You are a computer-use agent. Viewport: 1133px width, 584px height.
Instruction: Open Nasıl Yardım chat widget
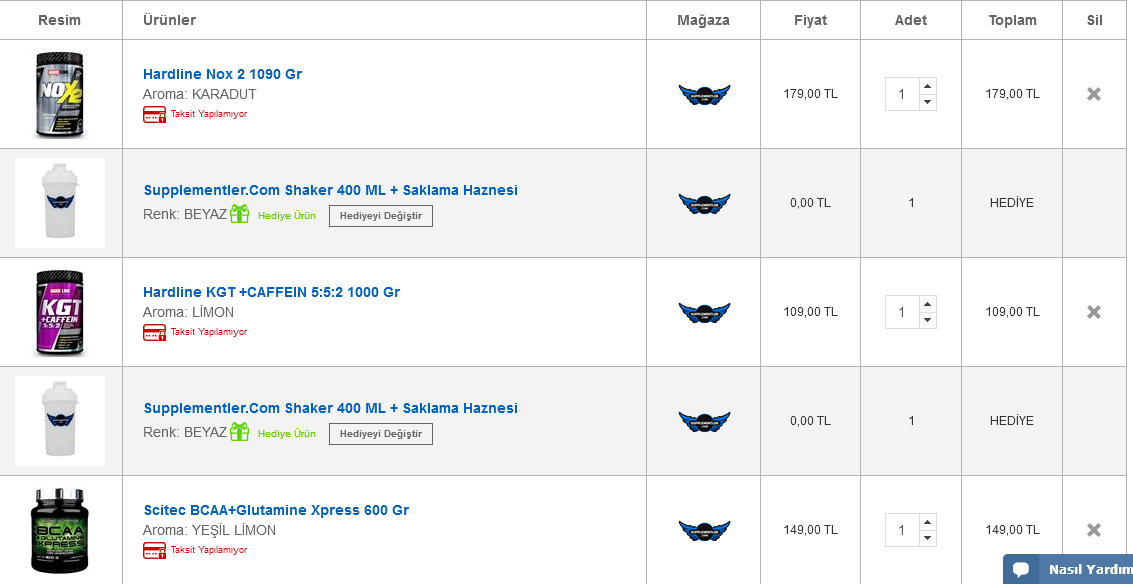(1068, 569)
